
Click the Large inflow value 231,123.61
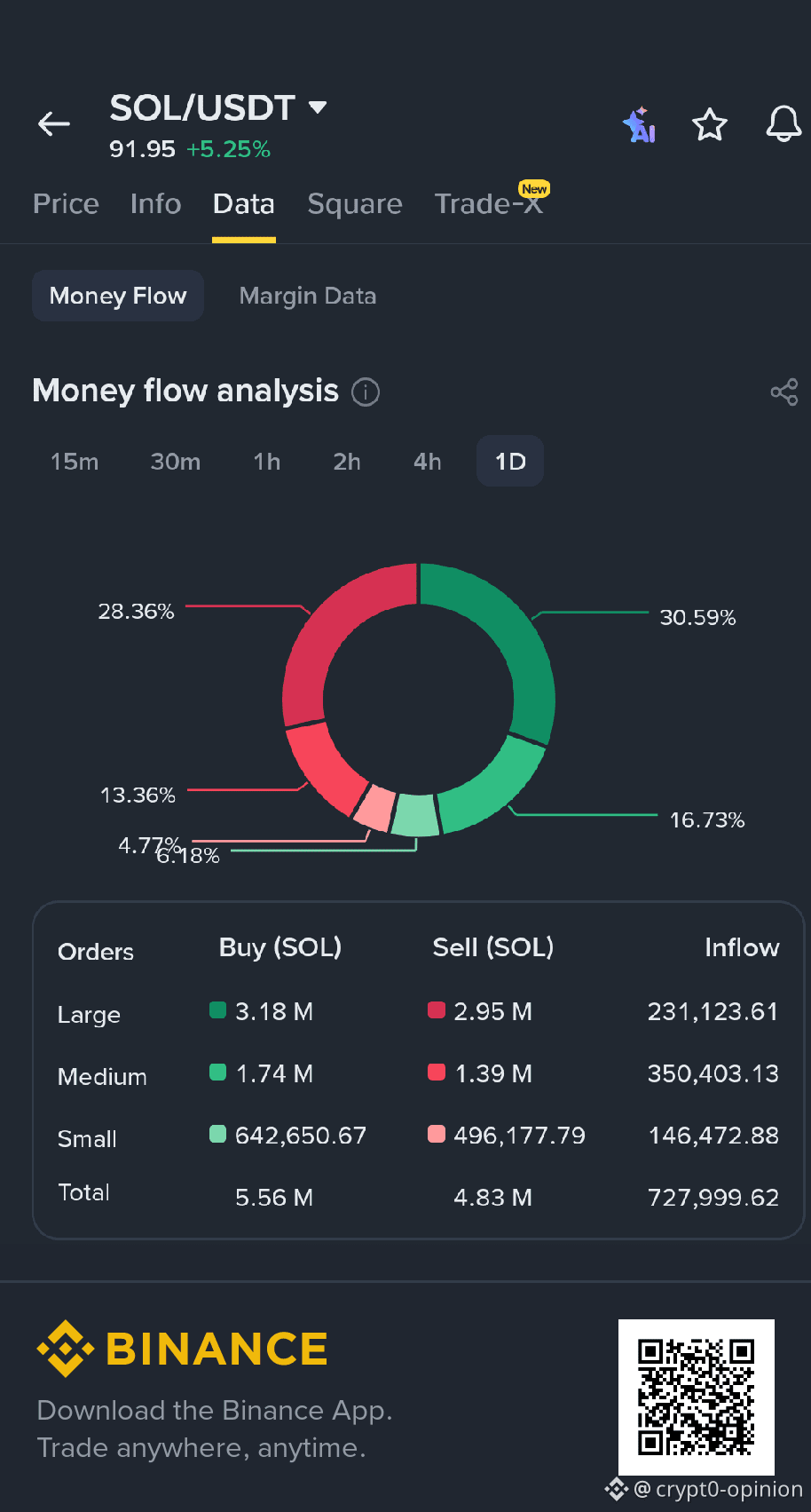pyautogui.click(x=713, y=1011)
